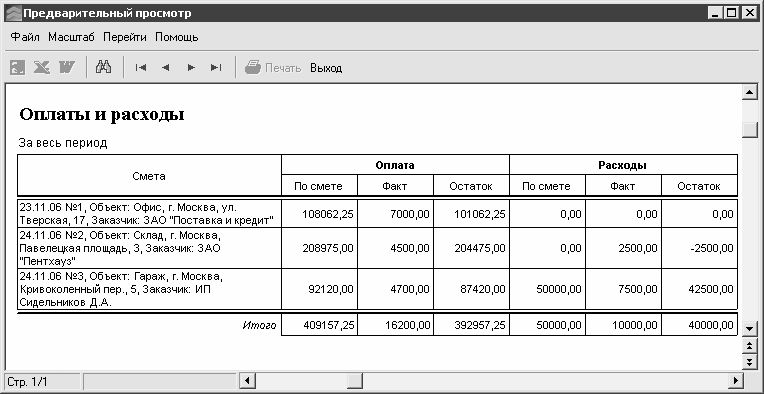
Task: Go to the next page arrow
Action: click(x=191, y=68)
